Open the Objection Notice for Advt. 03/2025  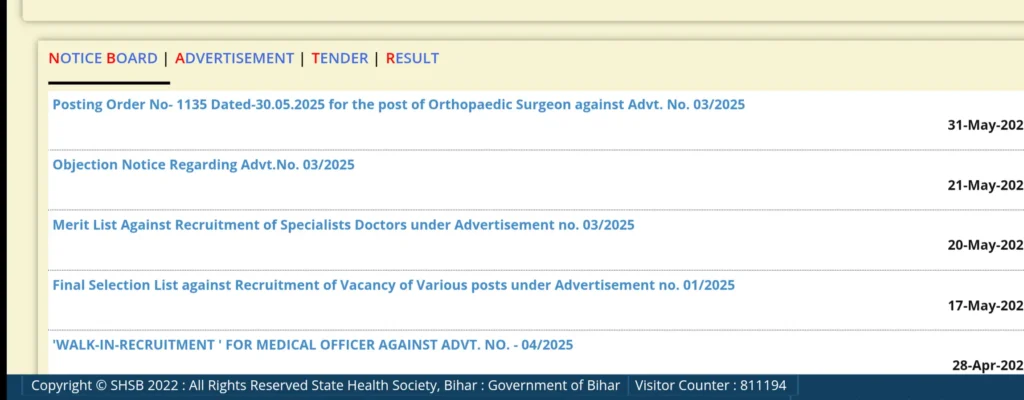(203, 165)
